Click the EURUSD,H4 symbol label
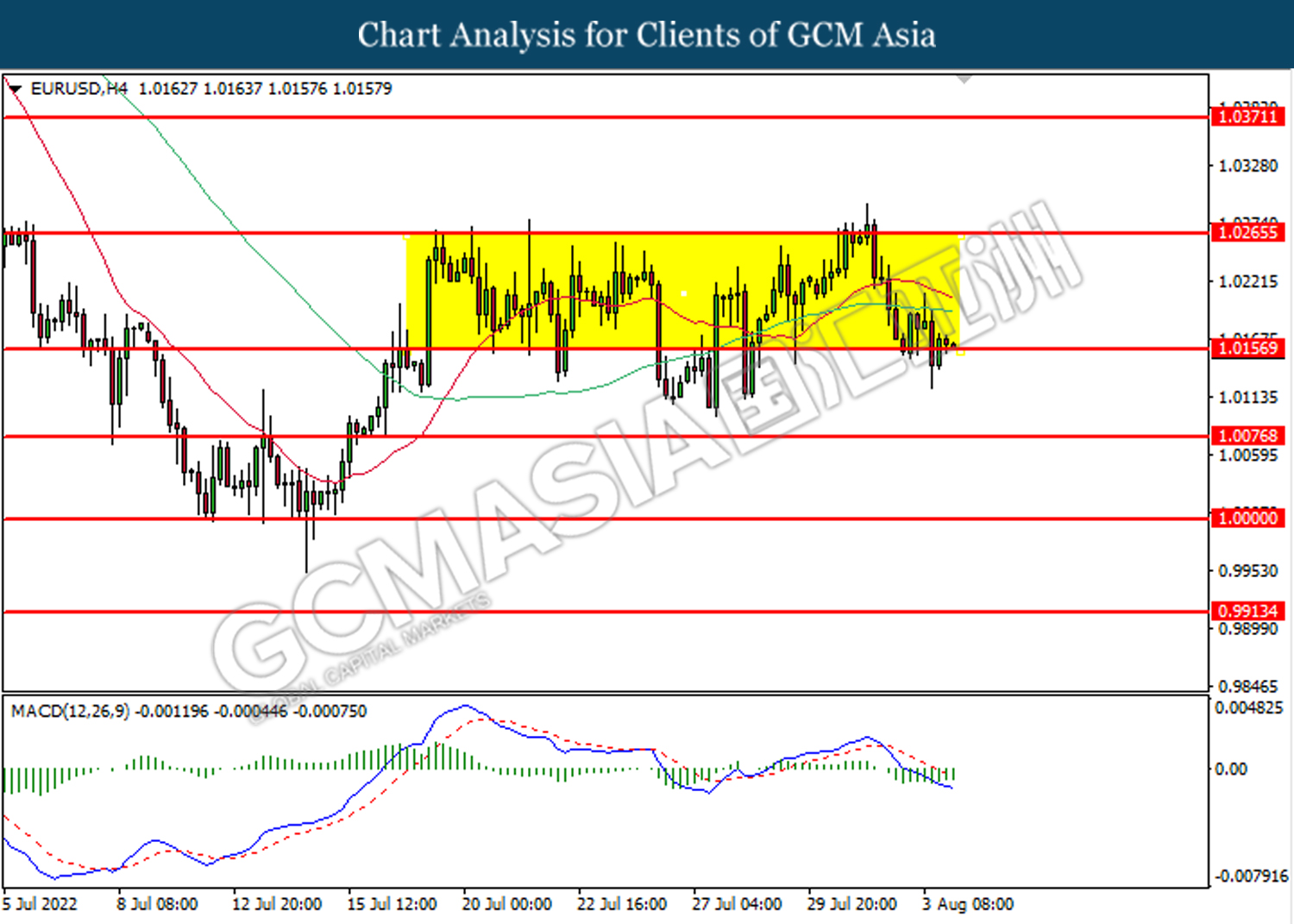1294x924 pixels. pyautogui.click(x=79, y=89)
